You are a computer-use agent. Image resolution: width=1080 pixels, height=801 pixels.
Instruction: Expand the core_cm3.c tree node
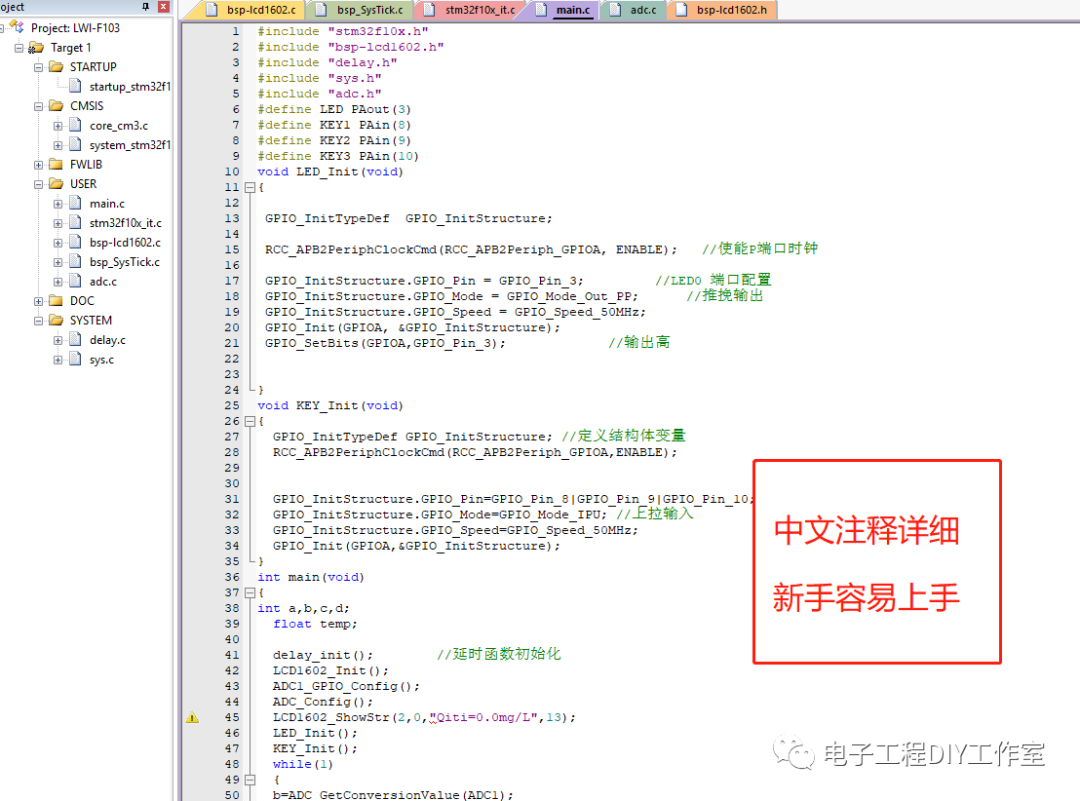[57, 125]
